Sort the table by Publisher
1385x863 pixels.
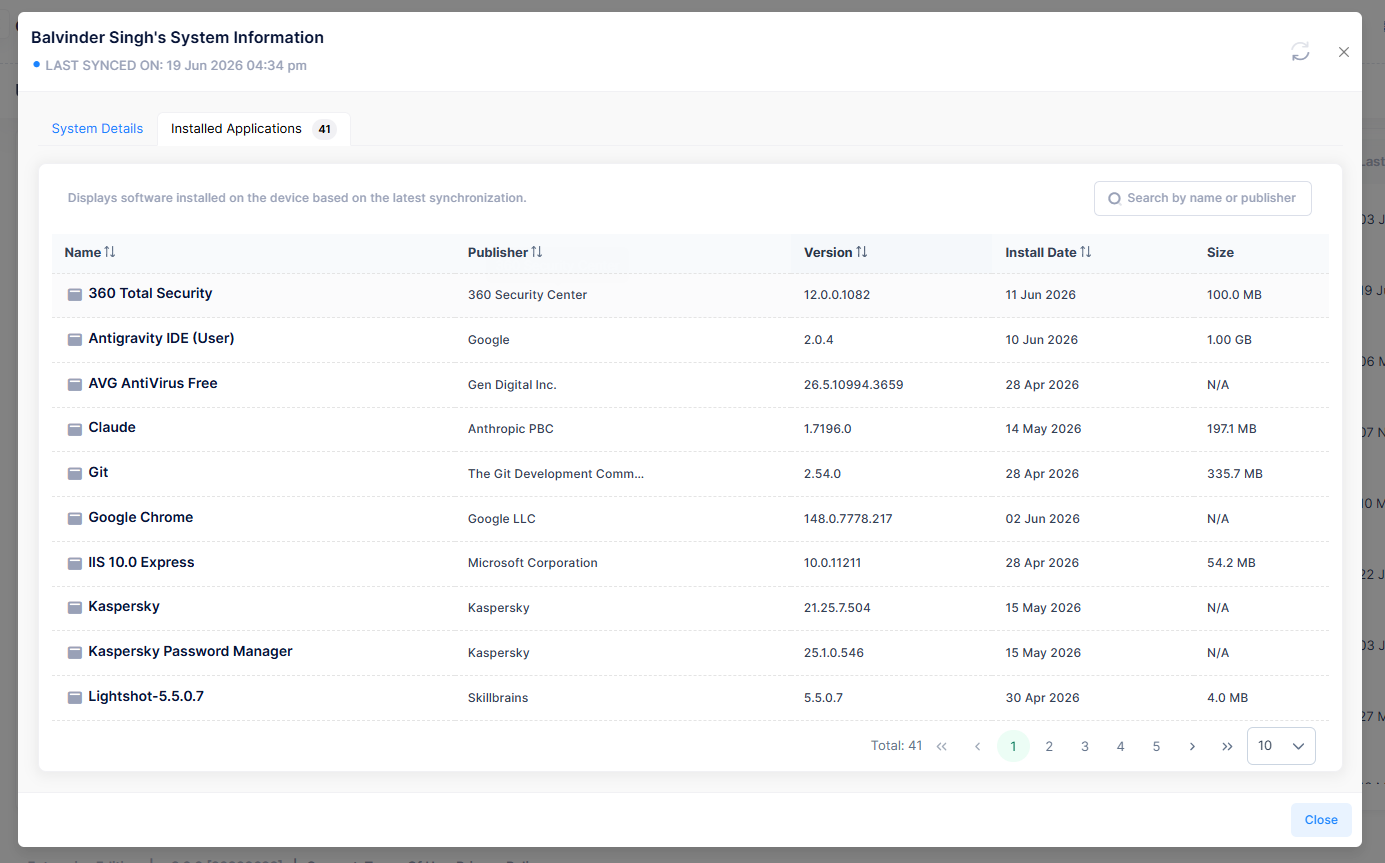(537, 252)
